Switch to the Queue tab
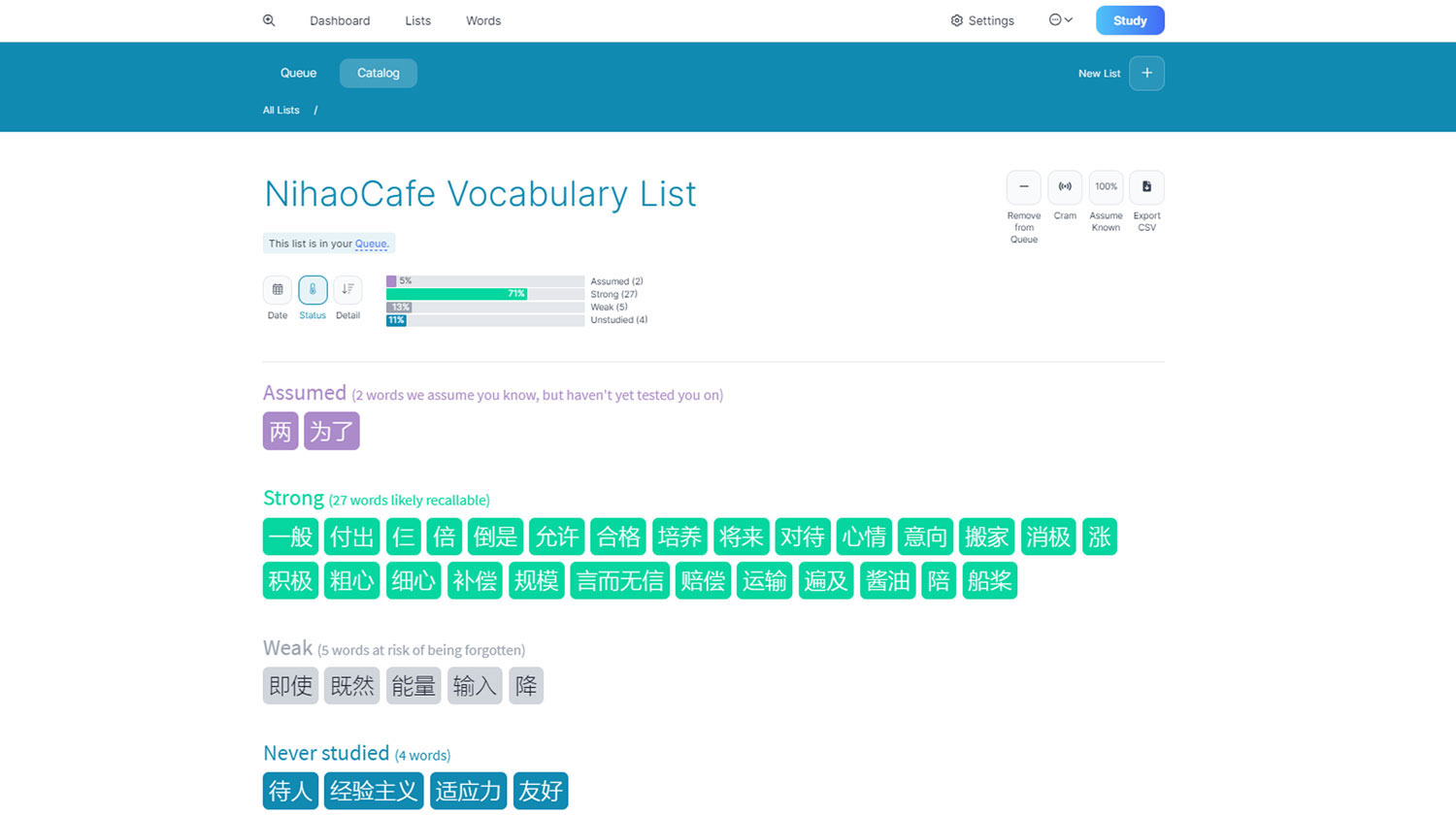This screenshot has width=1456, height=815. [298, 73]
